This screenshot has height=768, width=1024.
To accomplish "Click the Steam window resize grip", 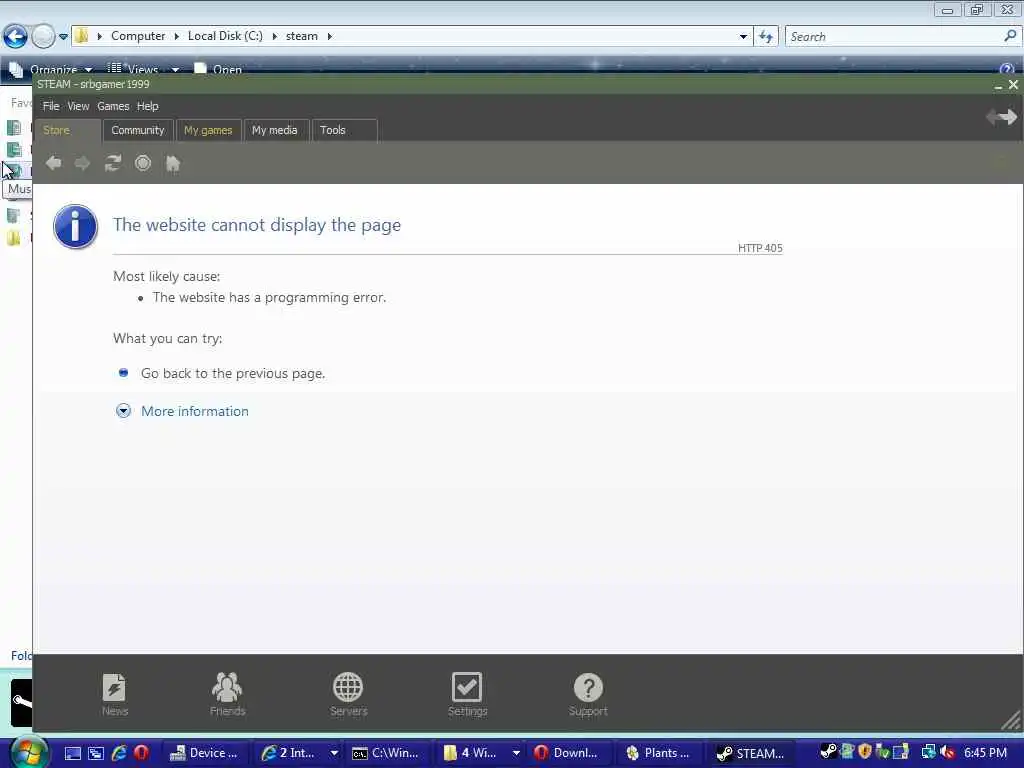I will click(x=1012, y=721).
